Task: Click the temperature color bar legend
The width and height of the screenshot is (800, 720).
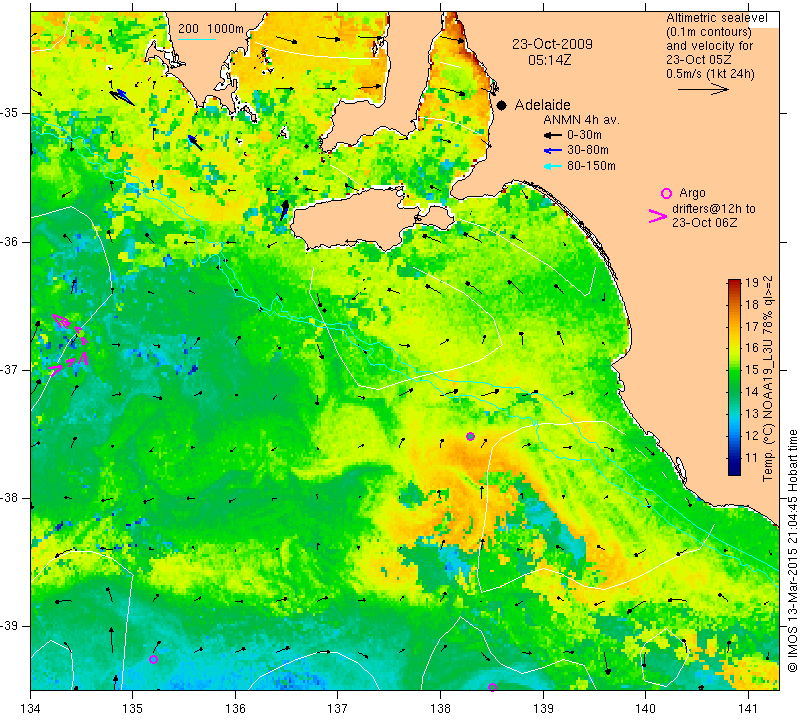Action: click(x=734, y=377)
